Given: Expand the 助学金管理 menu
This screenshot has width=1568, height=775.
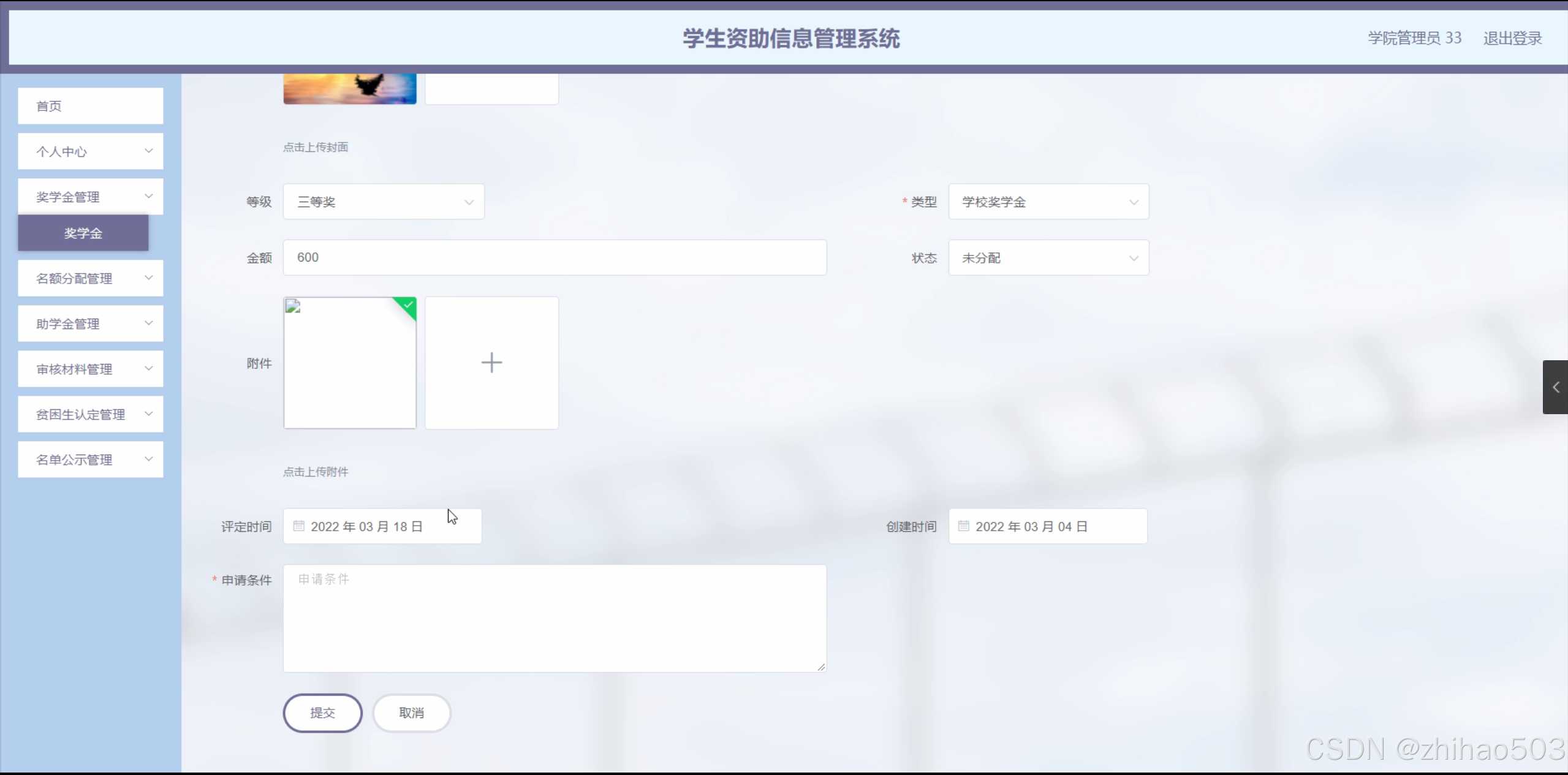Looking at the screenshot, I should [x=91, y=323].
